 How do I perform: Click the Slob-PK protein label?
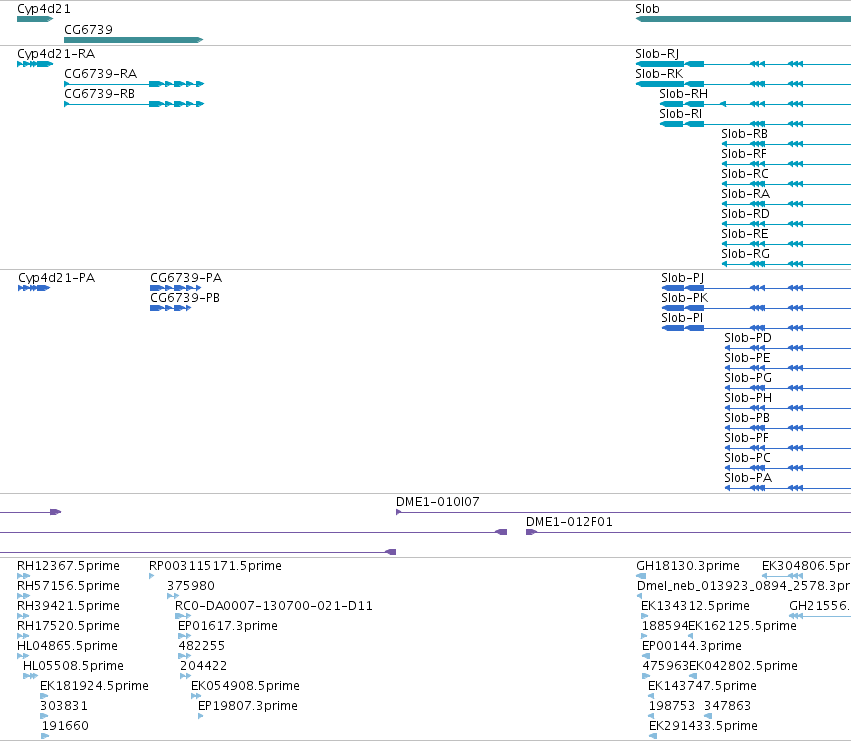(x=684, y=298)
